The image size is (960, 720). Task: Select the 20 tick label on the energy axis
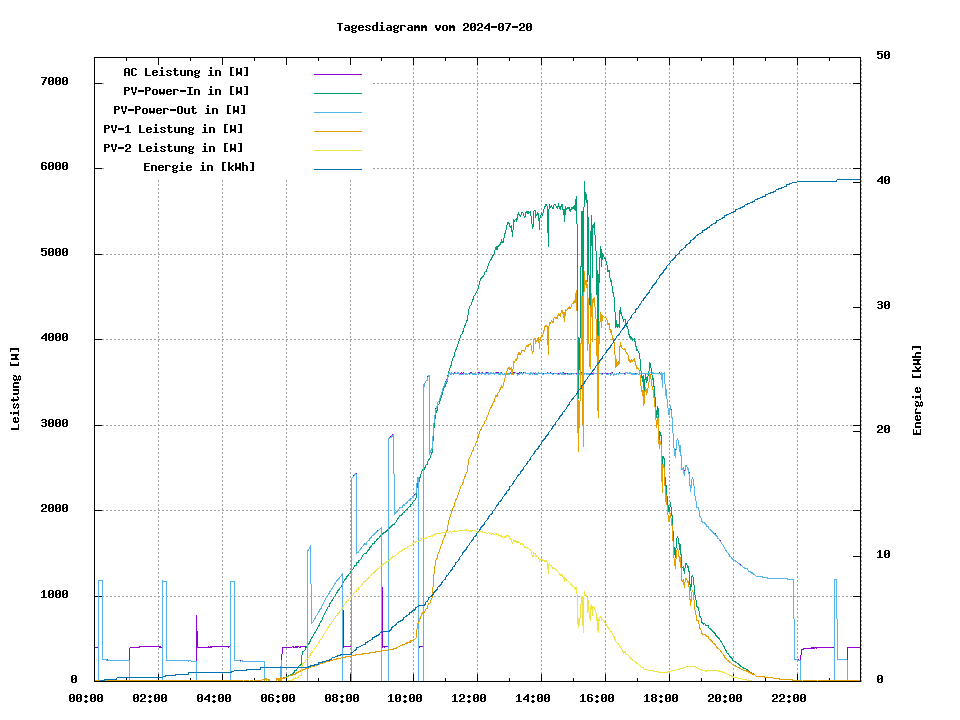883,430
